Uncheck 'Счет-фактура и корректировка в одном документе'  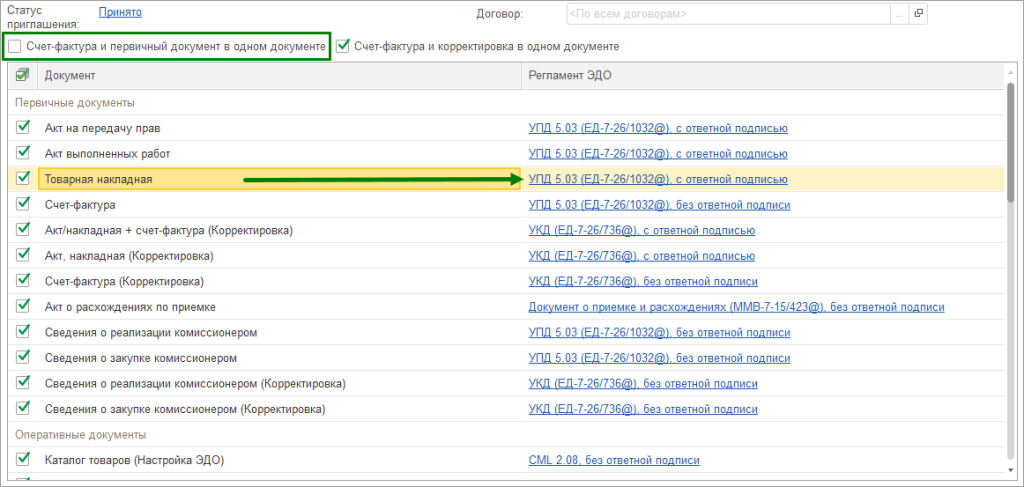click(344, 46)
